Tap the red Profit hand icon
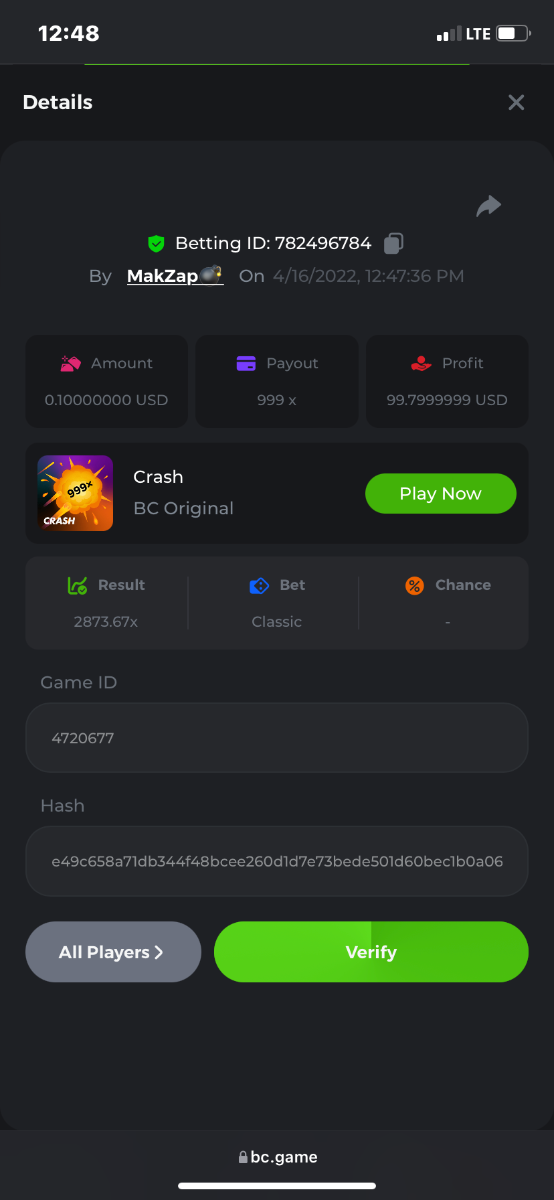This screenshot has width=554, height=1200. coord(421,363)
